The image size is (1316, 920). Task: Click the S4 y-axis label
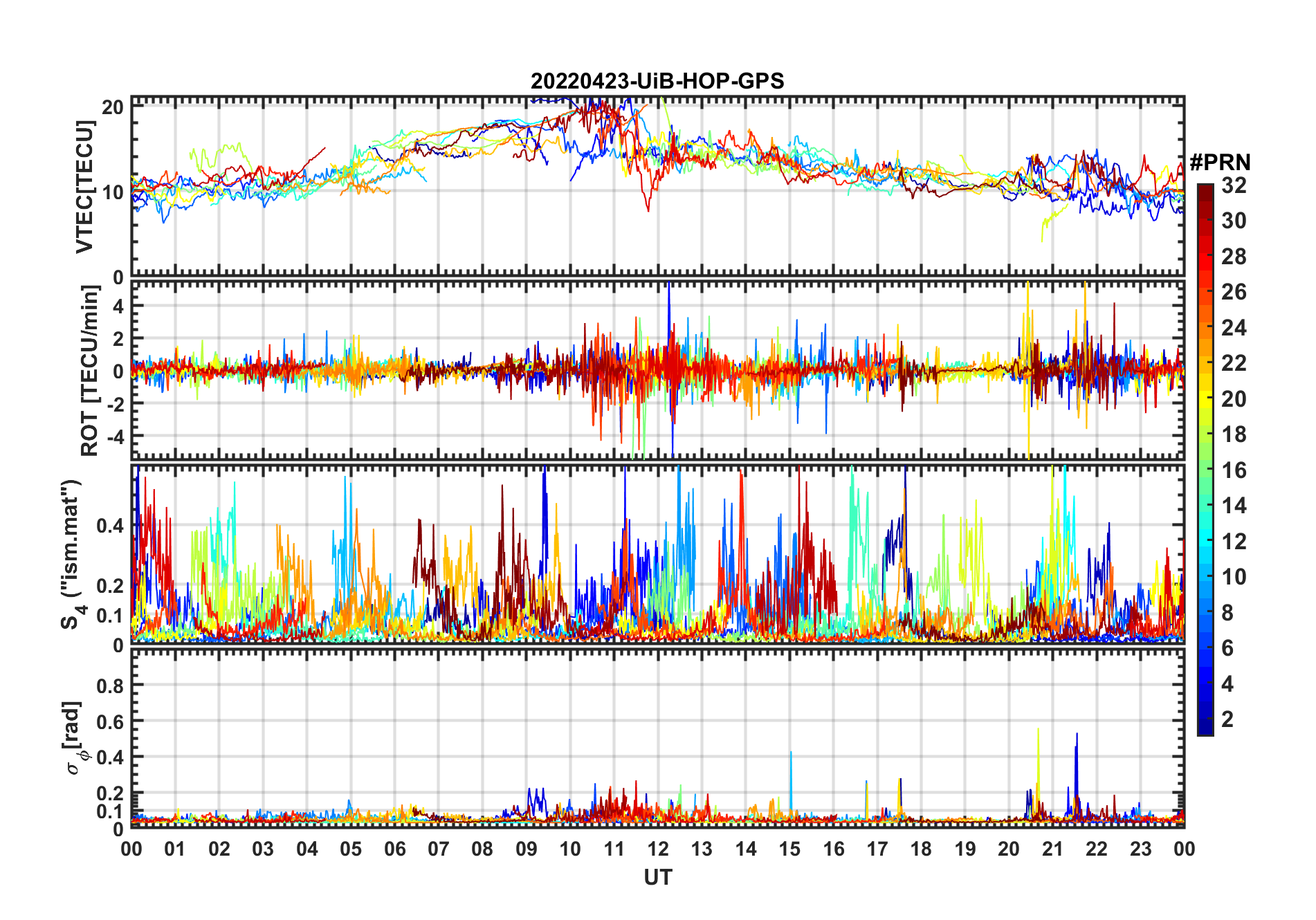point(72,554)
